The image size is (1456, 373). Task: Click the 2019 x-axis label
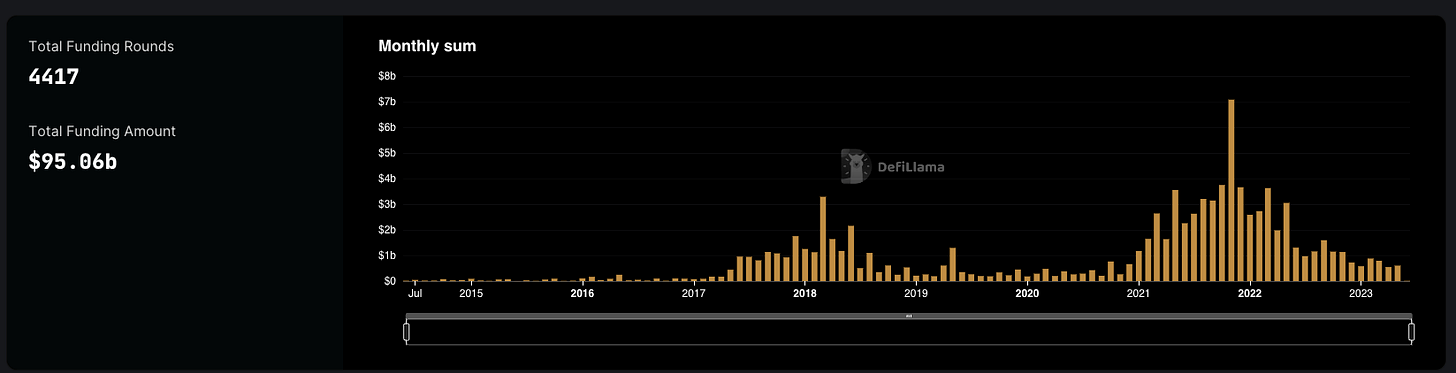(x=916, y=294)
